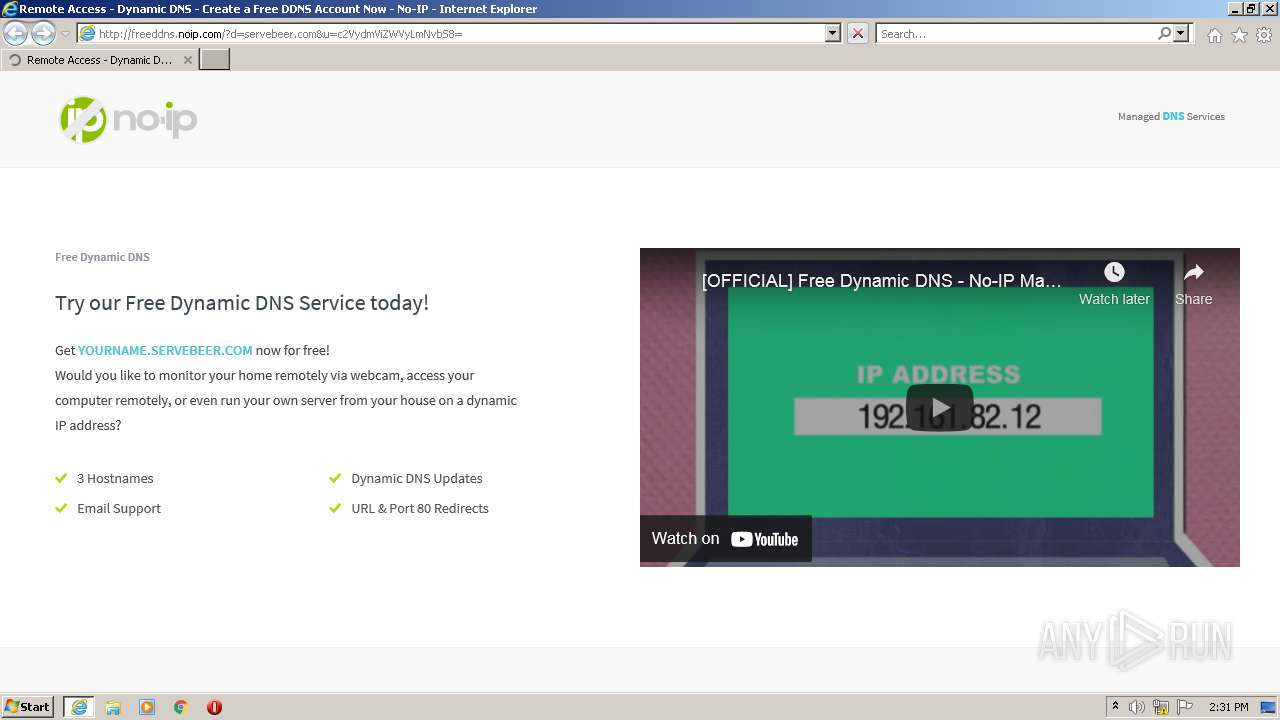The image size is (1280, 720).
Task: Click the YOURNAME.SERVEBEER.COM link
Action: 165,350
